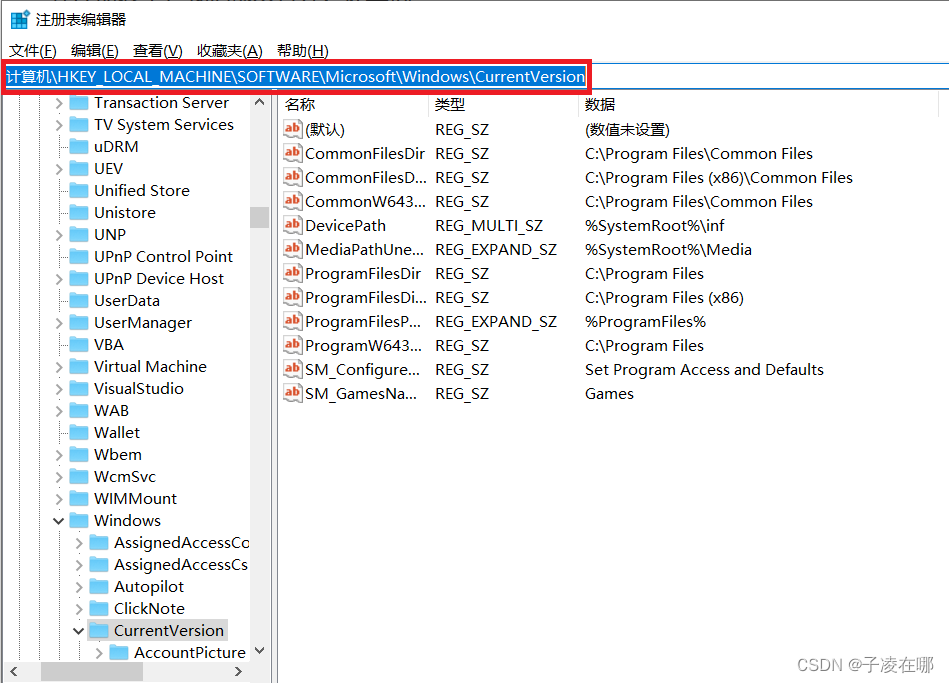Open the 编辑(E) menu

point(94,51)
